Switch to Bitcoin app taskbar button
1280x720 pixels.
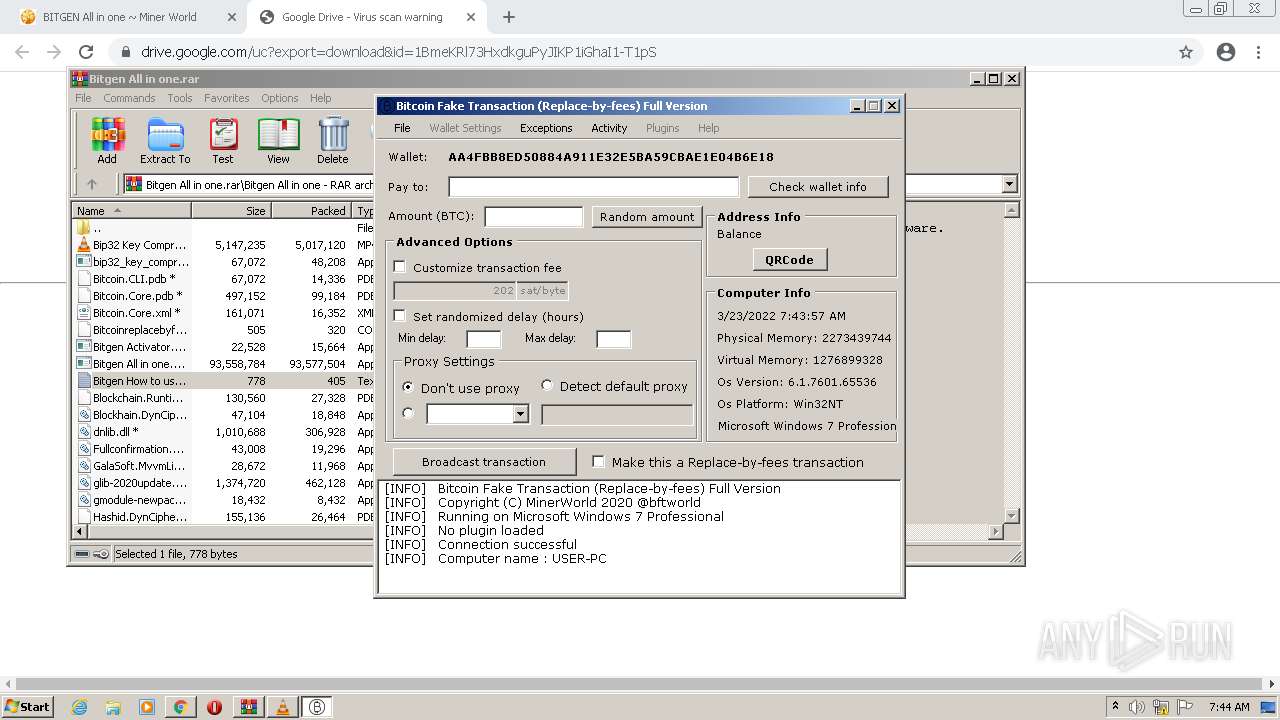tap(317, 707)
